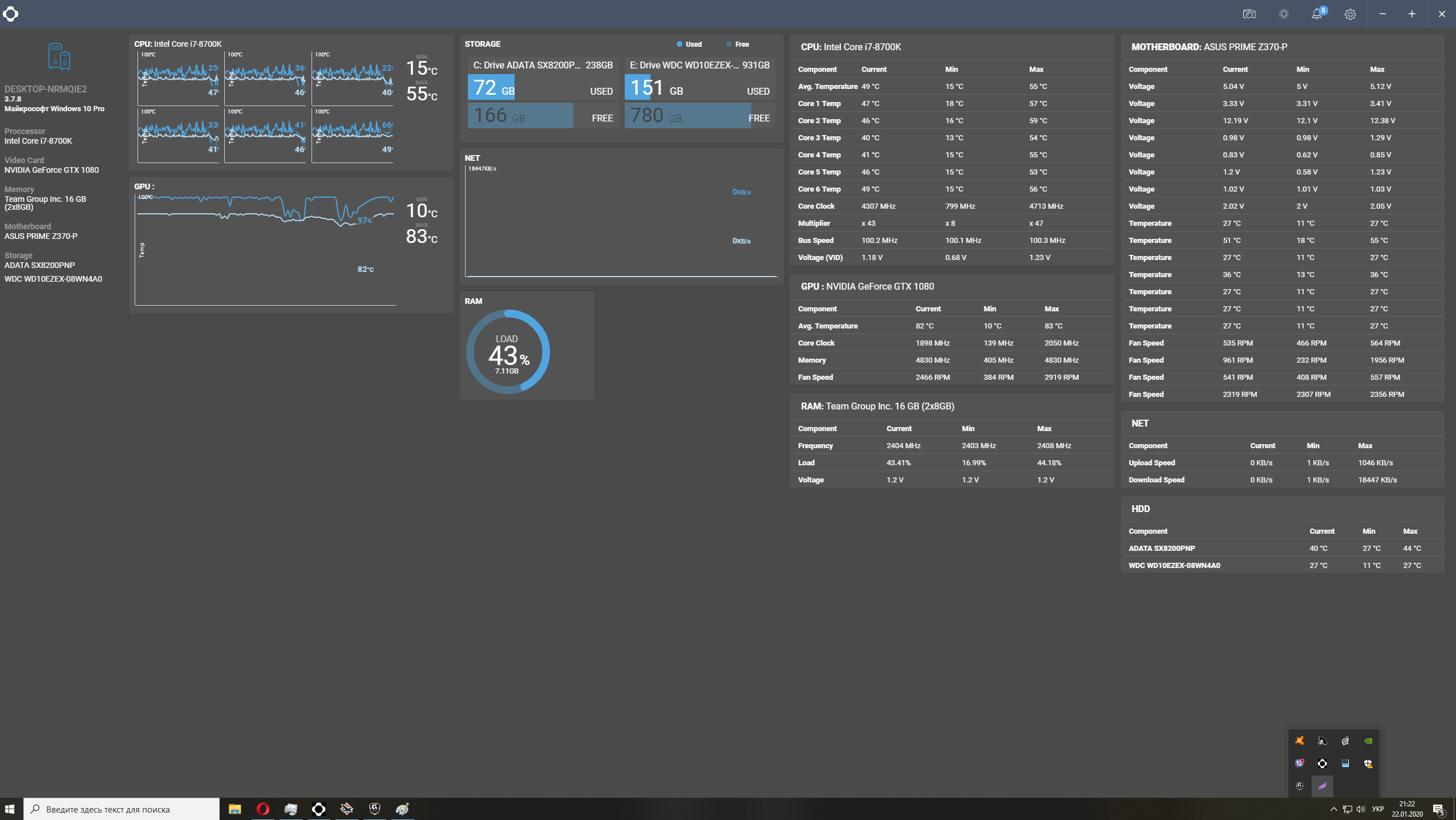This screenshot has width=1456, height=820.
Task: Open Viber from the tray overflow popup
Action: (x=1300, y=764)
